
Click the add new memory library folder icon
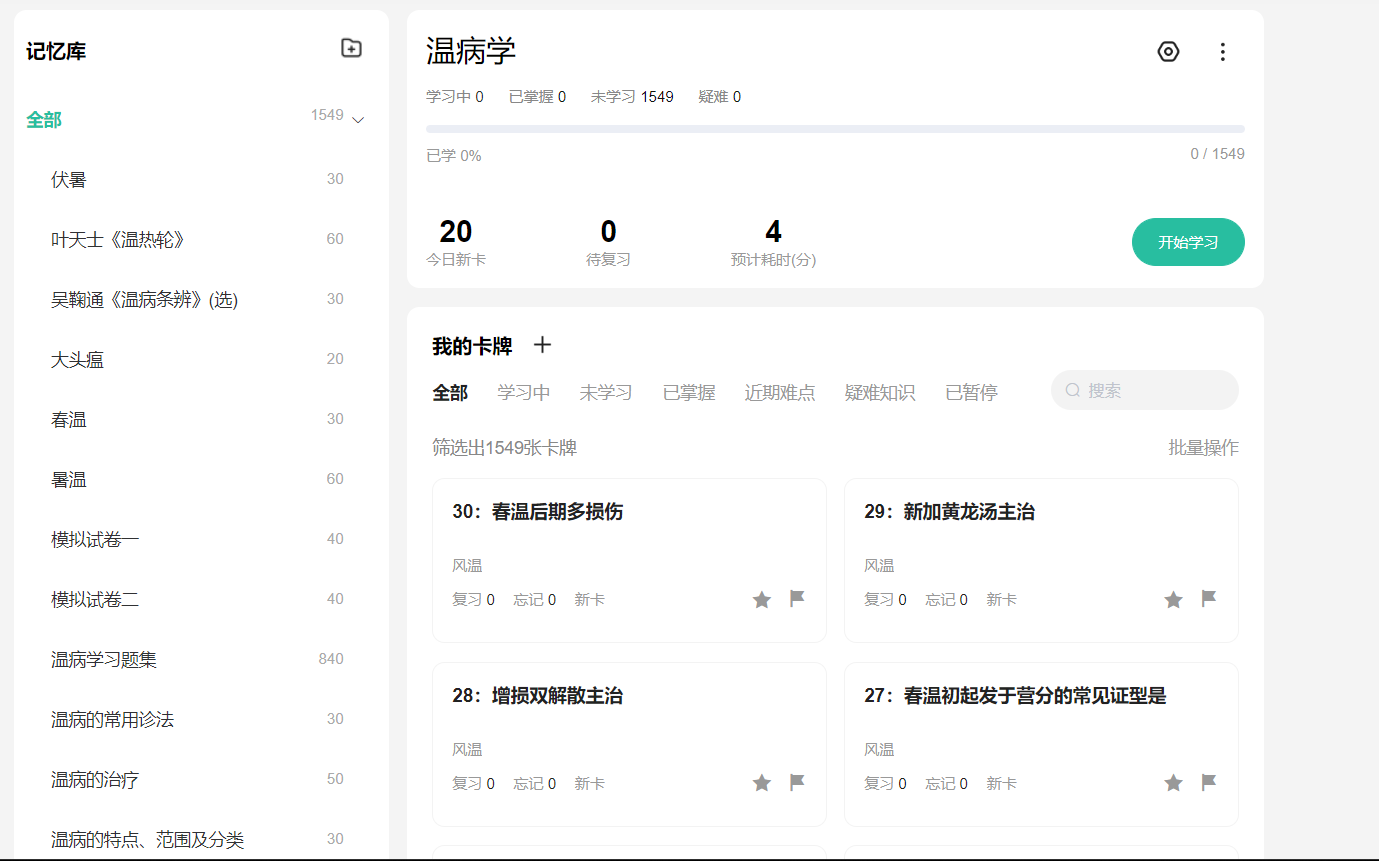351,48
